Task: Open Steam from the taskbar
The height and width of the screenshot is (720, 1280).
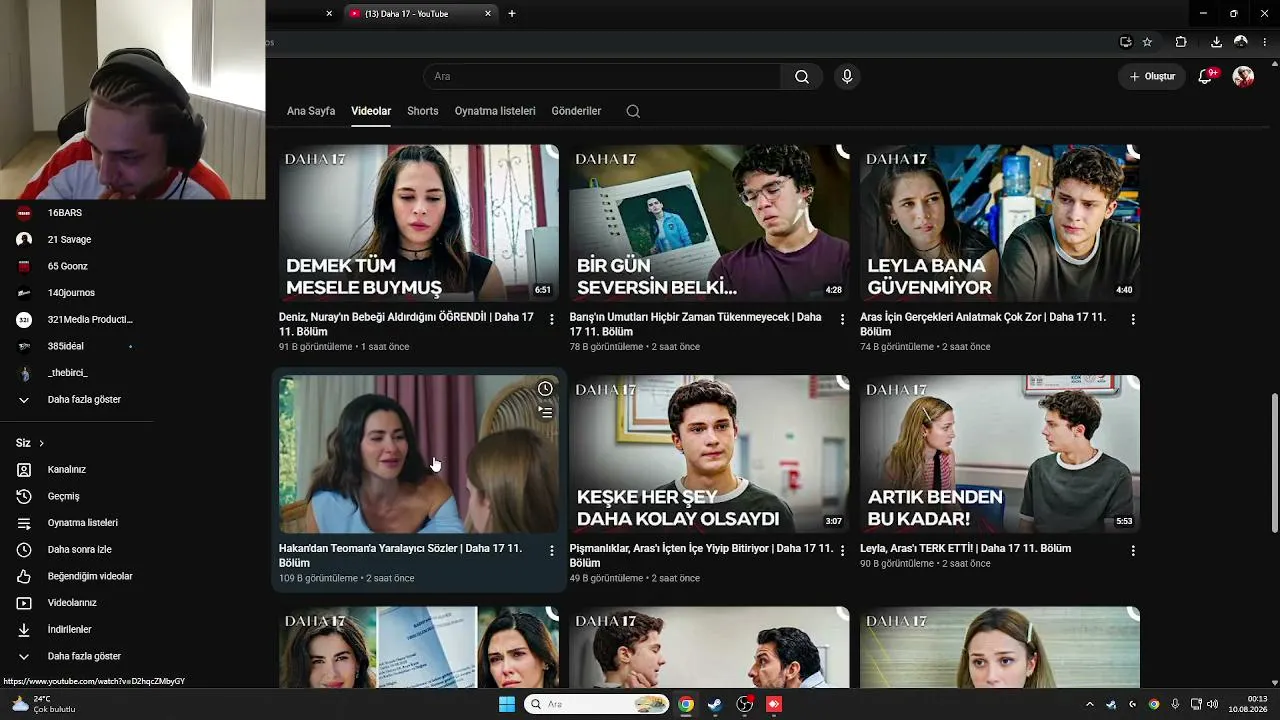Action: click(x=714, y=704)
